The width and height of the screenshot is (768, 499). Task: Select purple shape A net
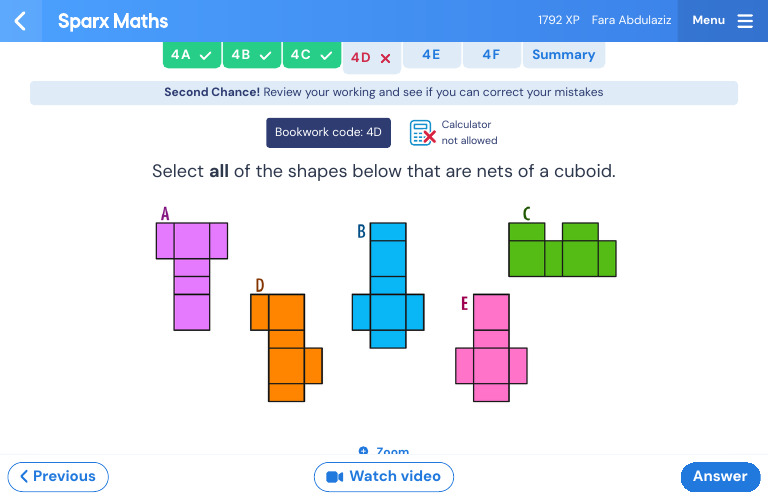(x=191, y=275)
